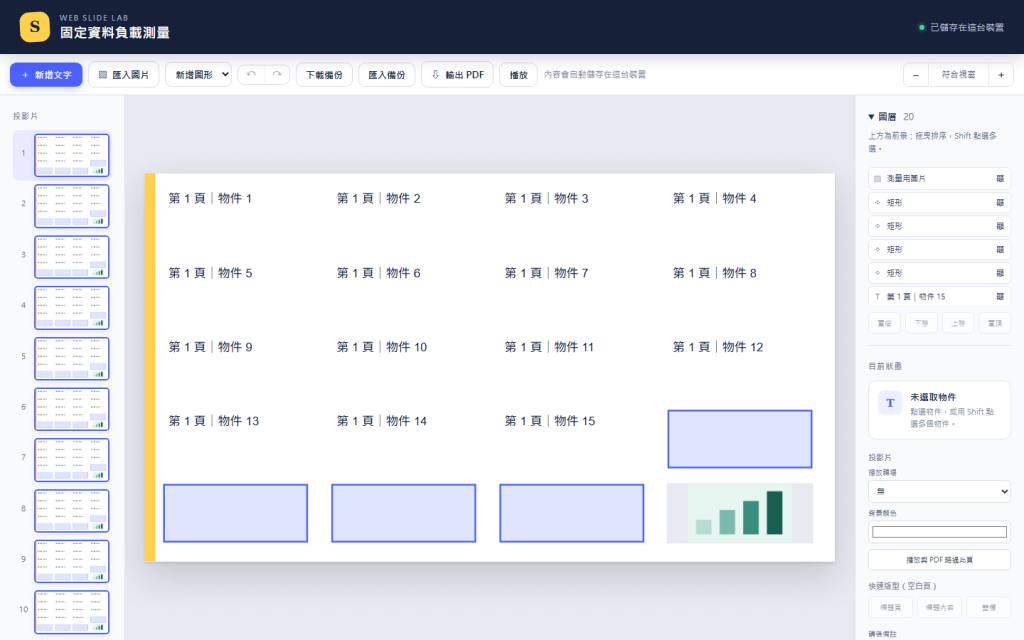The height and width of the screenshot is (640, 1024).
Task: Select the bar chart image on the slide
Action: point(740,513)
